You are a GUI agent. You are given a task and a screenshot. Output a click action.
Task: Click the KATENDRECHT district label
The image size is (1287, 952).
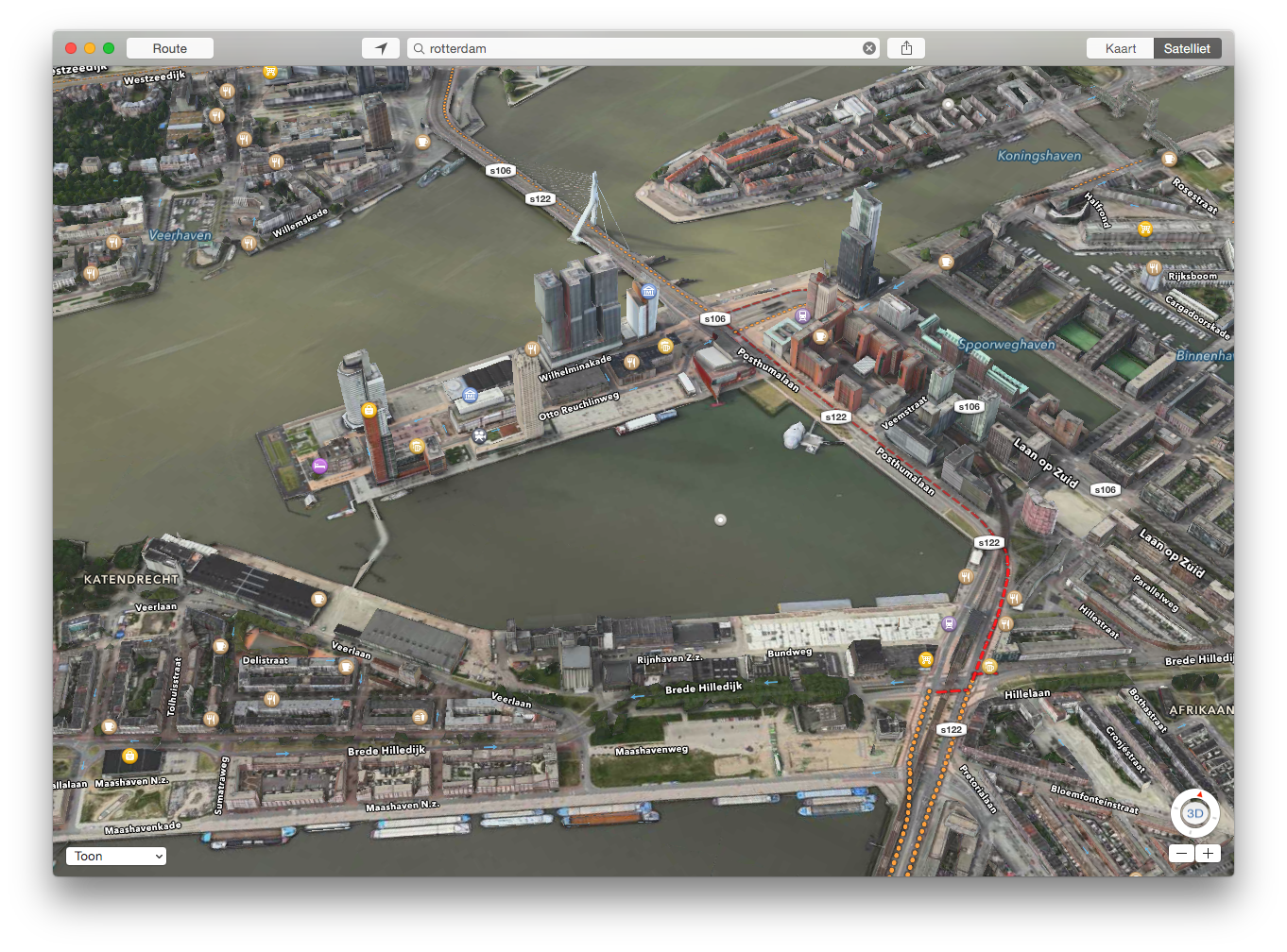[131, 579]
